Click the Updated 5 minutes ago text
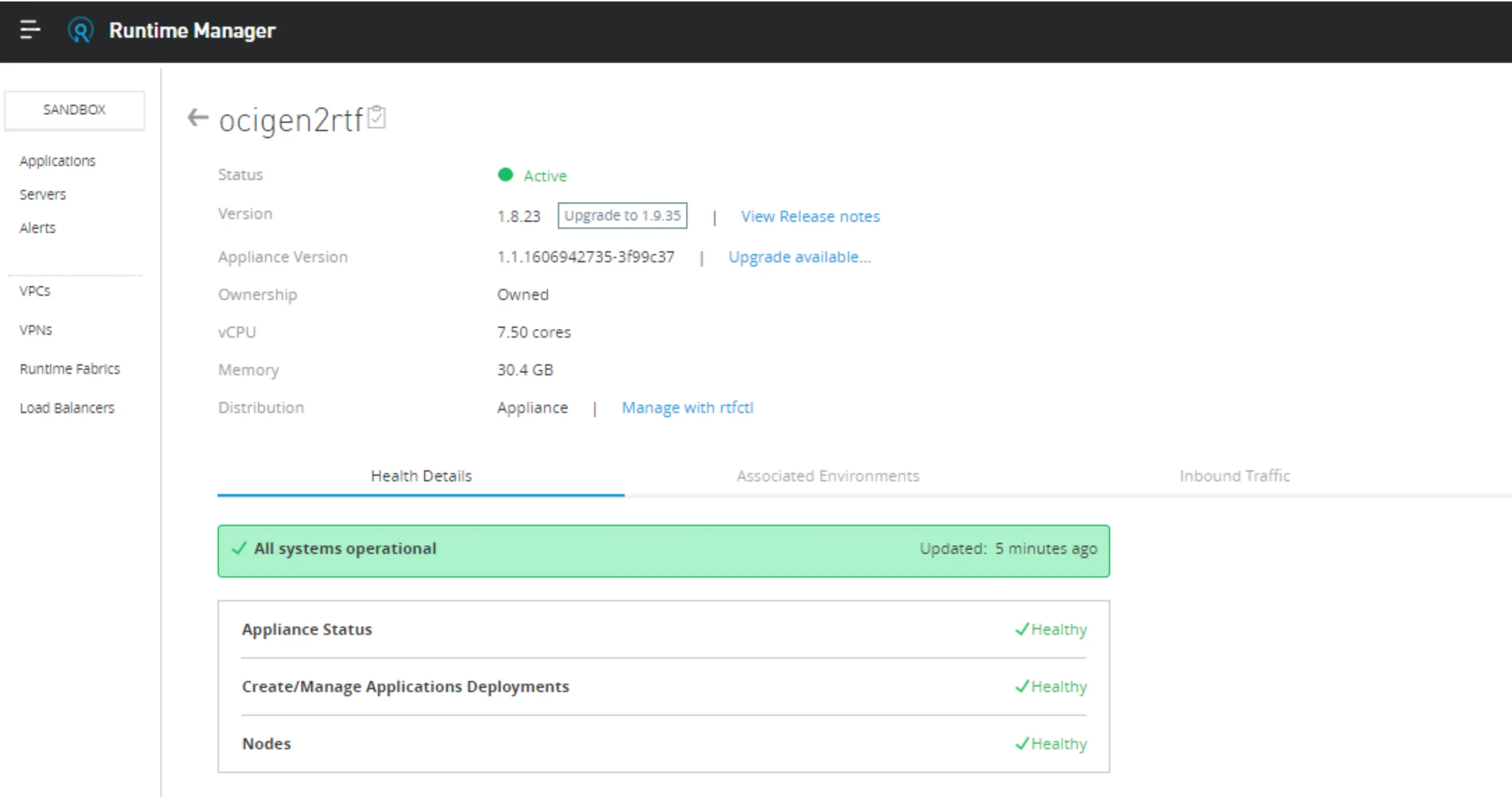Viewport: 1512px width, 797px height. pyautogui.click(x=1008, y=548)
